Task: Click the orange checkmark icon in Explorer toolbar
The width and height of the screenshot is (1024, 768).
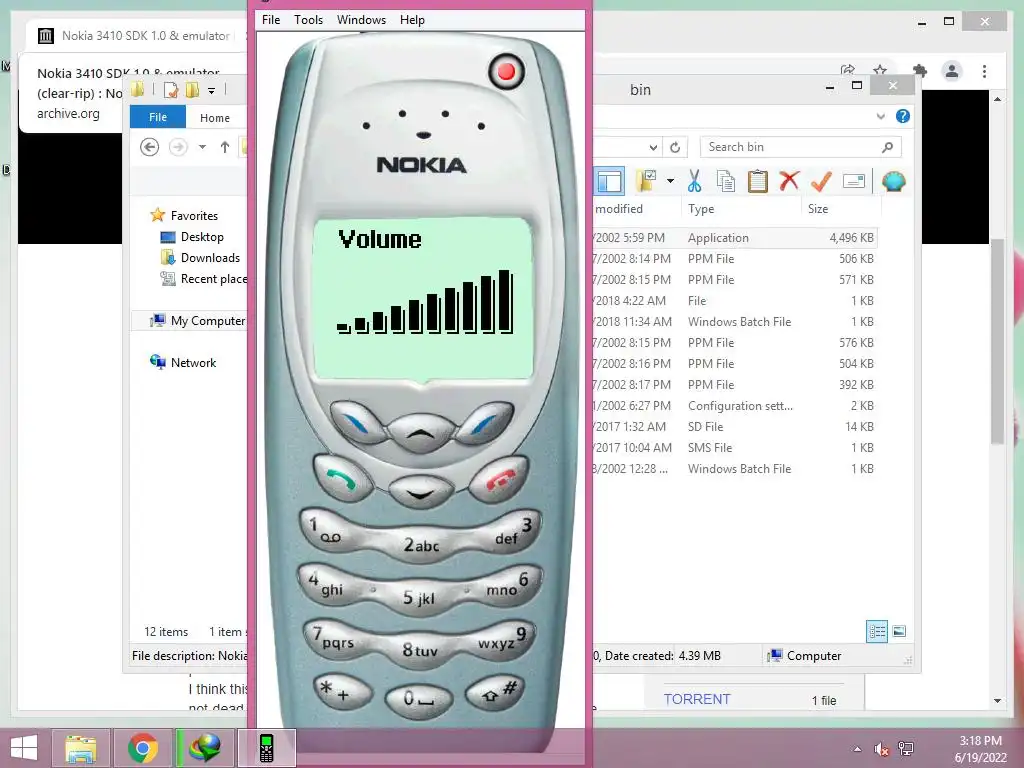Action: (x=821, y=181)
